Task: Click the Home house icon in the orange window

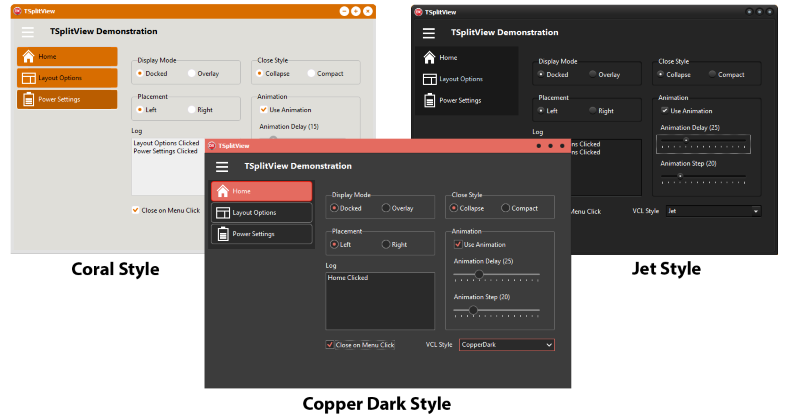Action: 28,57
